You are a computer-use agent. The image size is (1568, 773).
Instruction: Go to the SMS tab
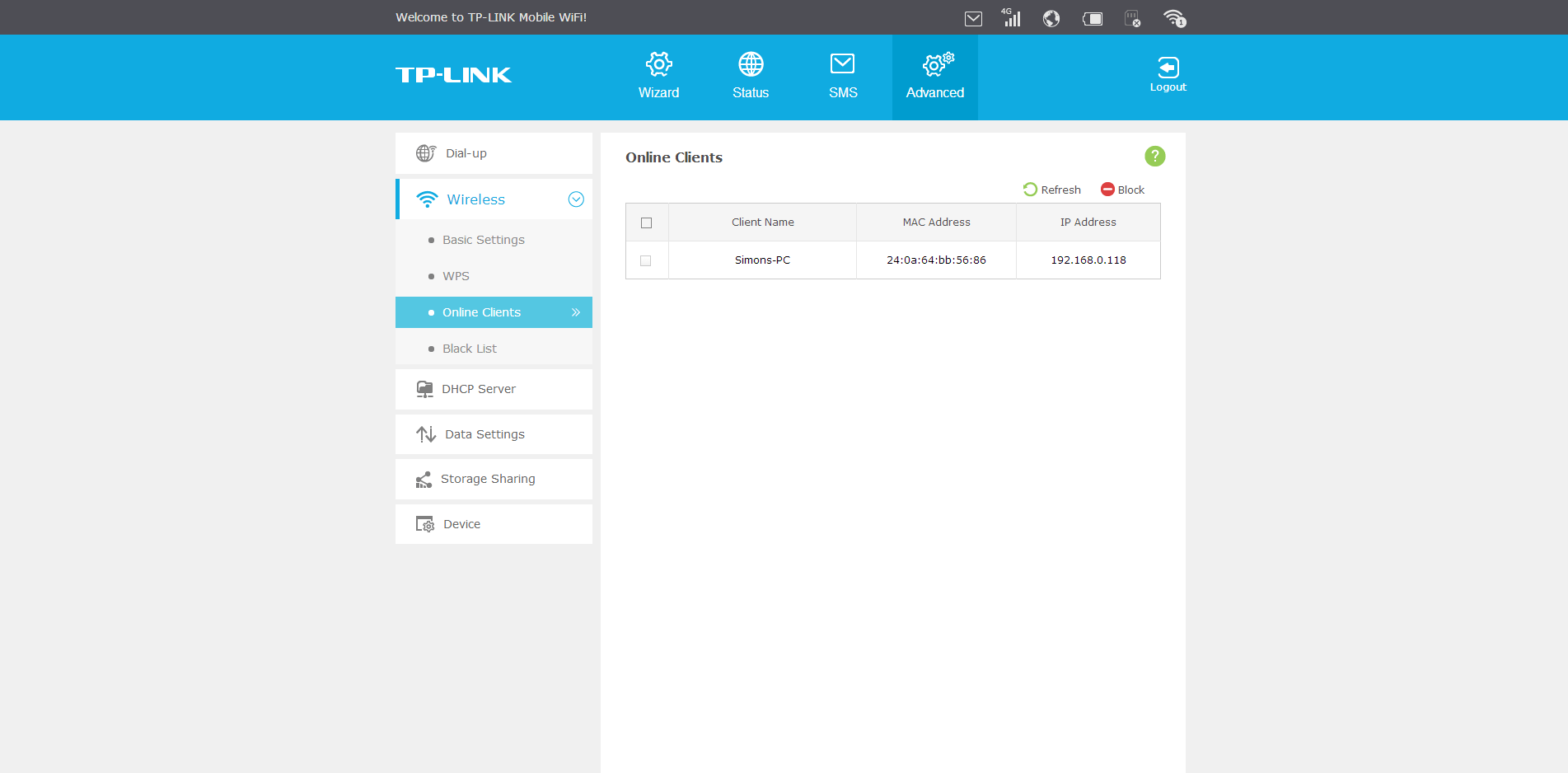tap(843, 77)
